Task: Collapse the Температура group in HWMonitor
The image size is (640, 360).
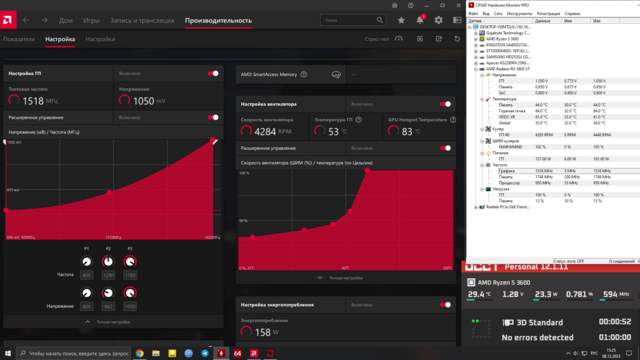Action: pyautogui.click(x=482, y=99)
